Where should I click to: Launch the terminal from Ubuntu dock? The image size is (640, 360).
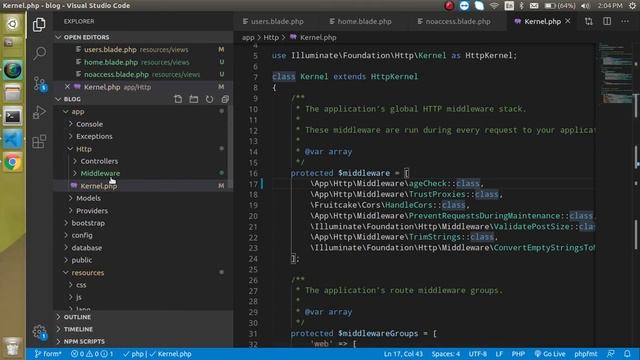click(x=13, y=117)
